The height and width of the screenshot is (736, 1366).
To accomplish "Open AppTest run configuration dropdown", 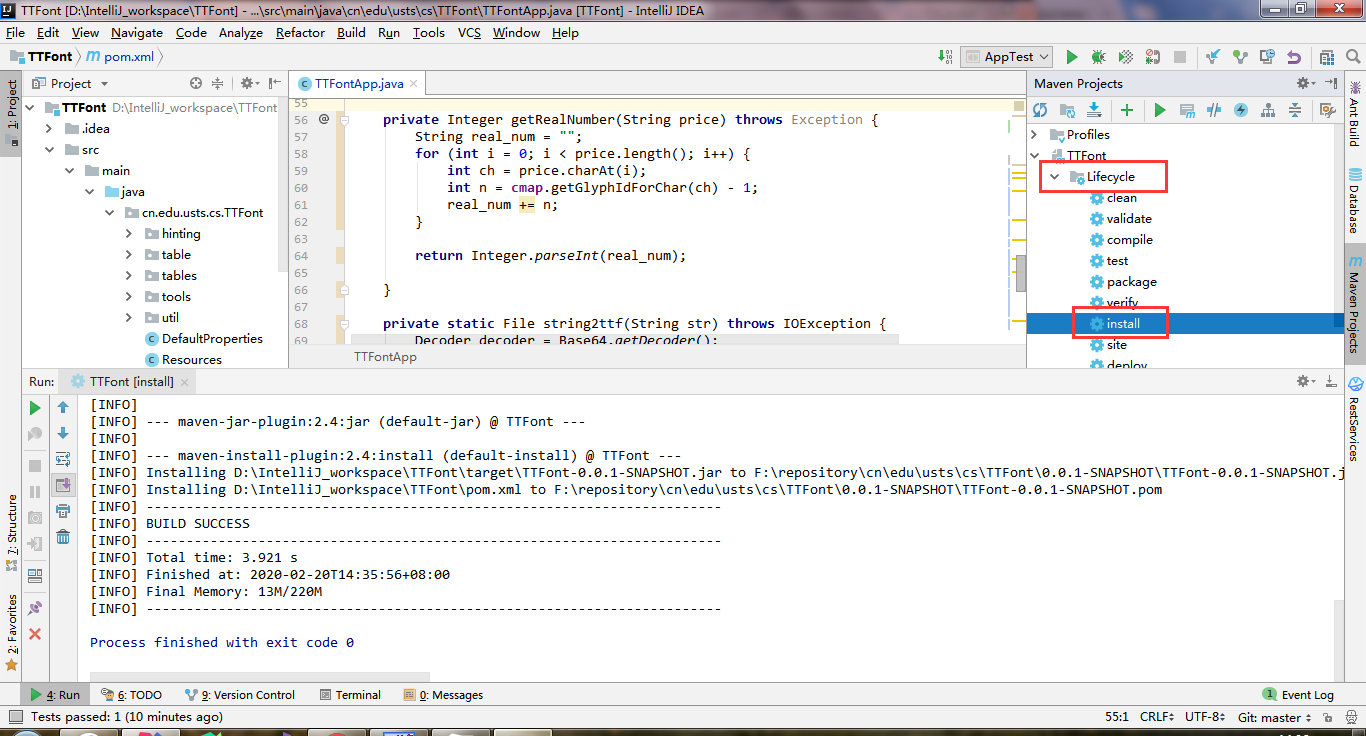I will pos(1006,57).
